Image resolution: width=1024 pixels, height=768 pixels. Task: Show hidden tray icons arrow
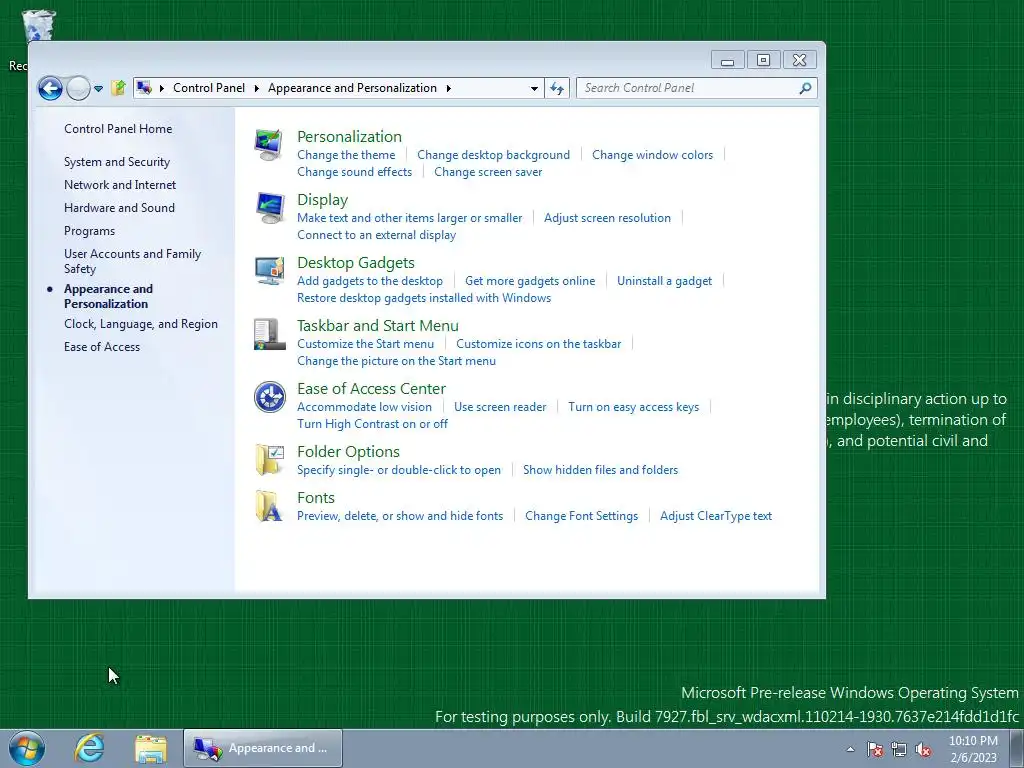click(x=850, y=749)
